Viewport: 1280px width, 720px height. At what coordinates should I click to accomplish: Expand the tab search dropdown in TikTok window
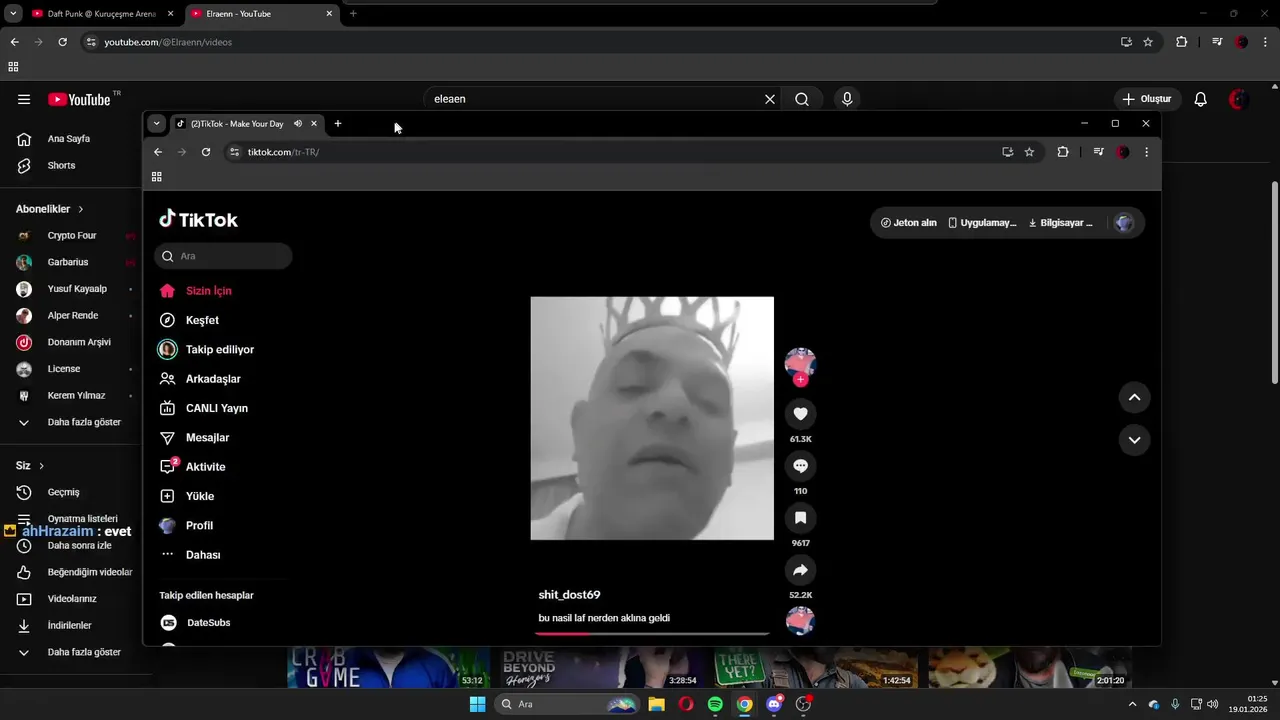click(156, 124)
